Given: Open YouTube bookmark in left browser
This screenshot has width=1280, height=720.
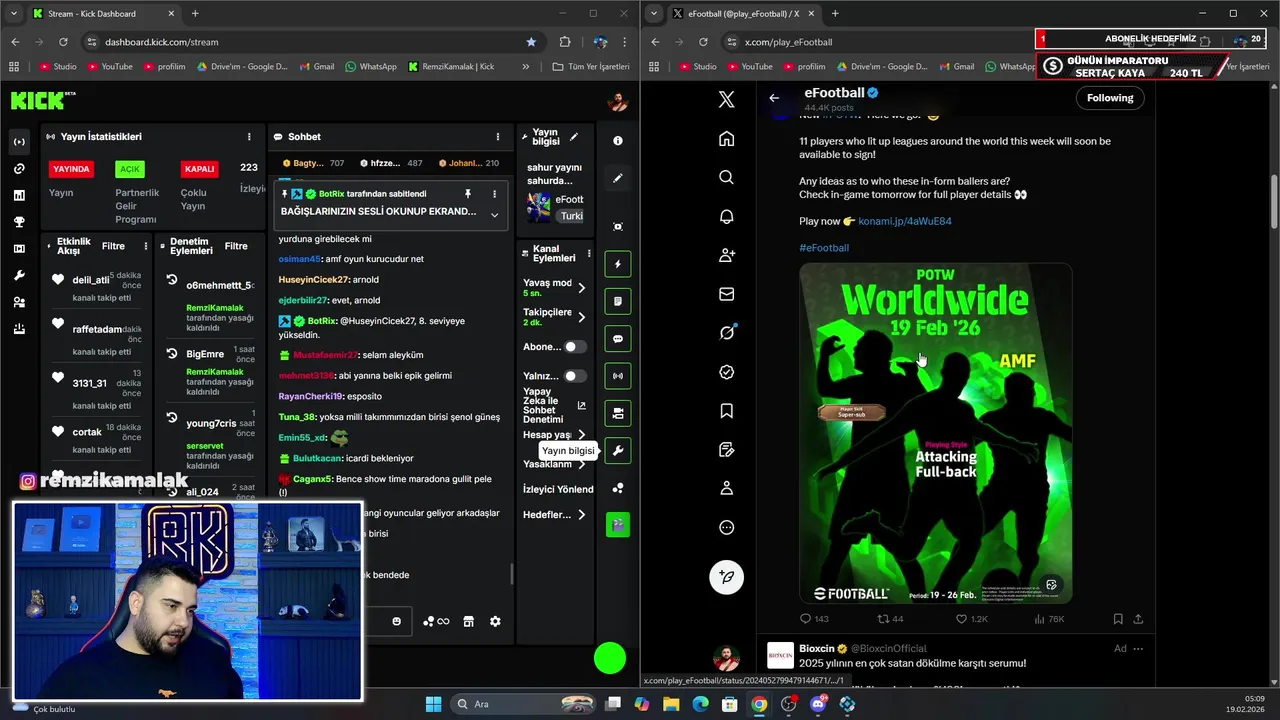Looking at the screenshot, I should pos(110,66).
